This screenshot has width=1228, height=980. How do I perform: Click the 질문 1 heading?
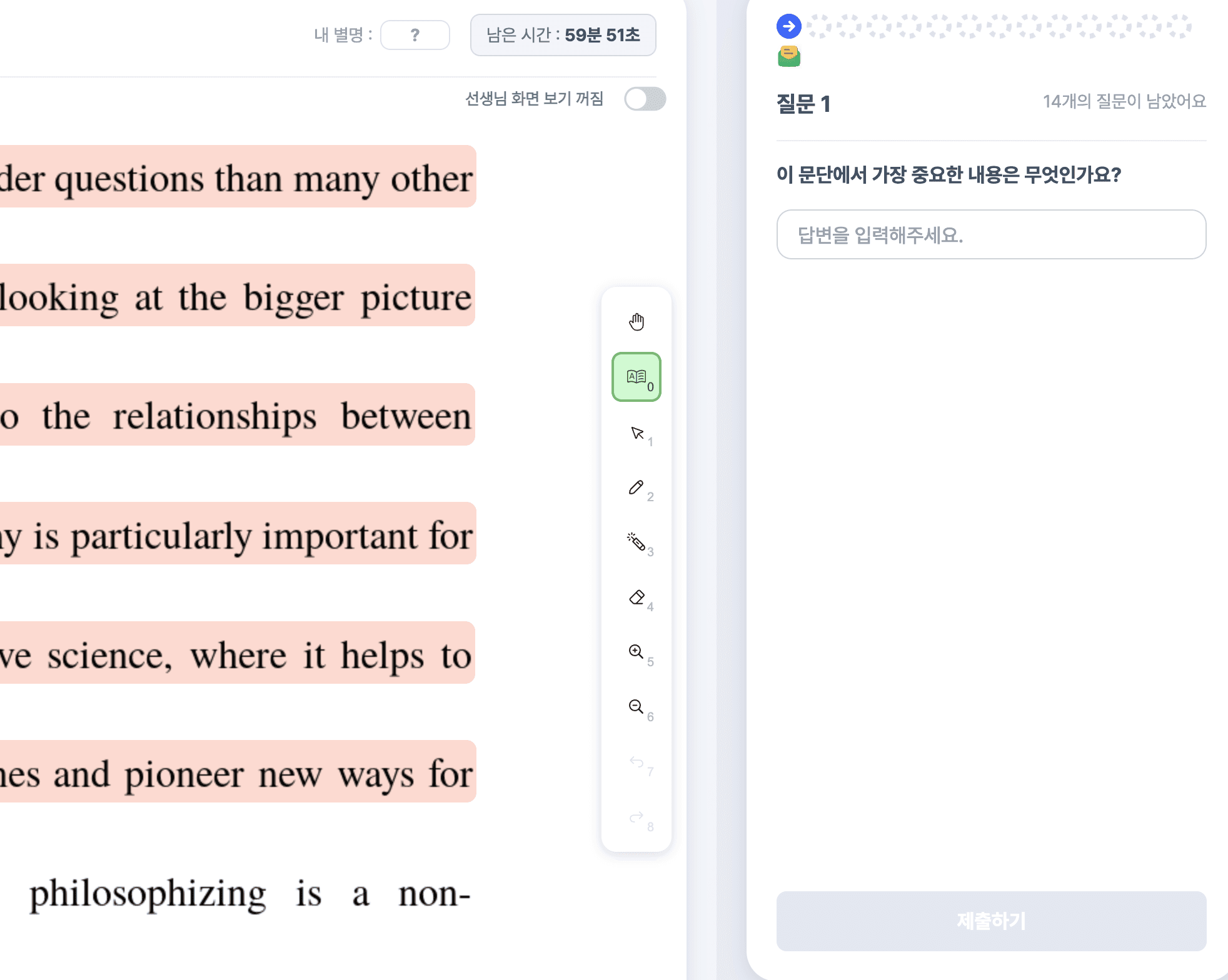(803, 103)
